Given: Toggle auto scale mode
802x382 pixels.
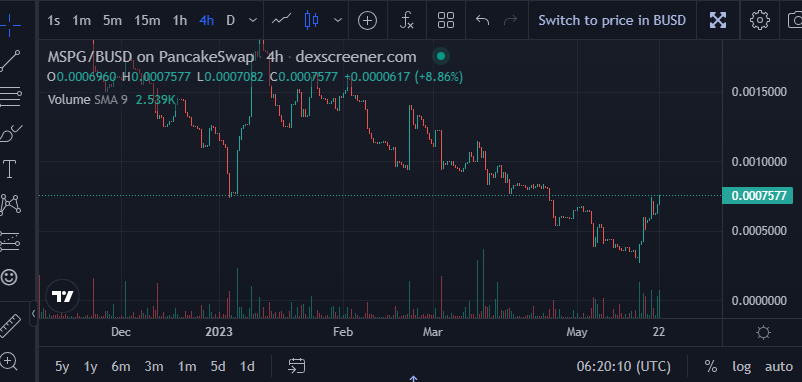Looking at the screenshot, I should (x=778, y=367).
